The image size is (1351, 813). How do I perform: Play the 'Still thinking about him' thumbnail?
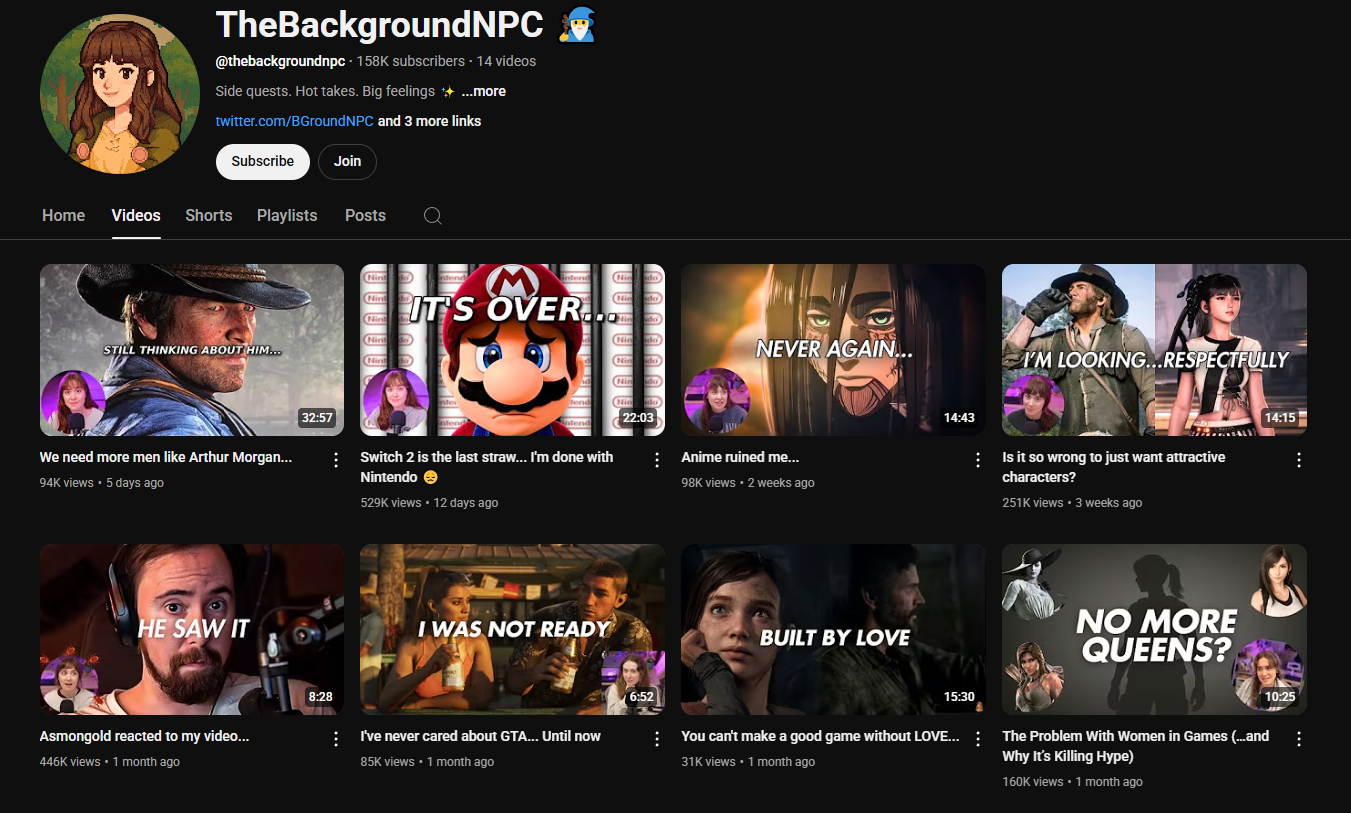(192, 350)
